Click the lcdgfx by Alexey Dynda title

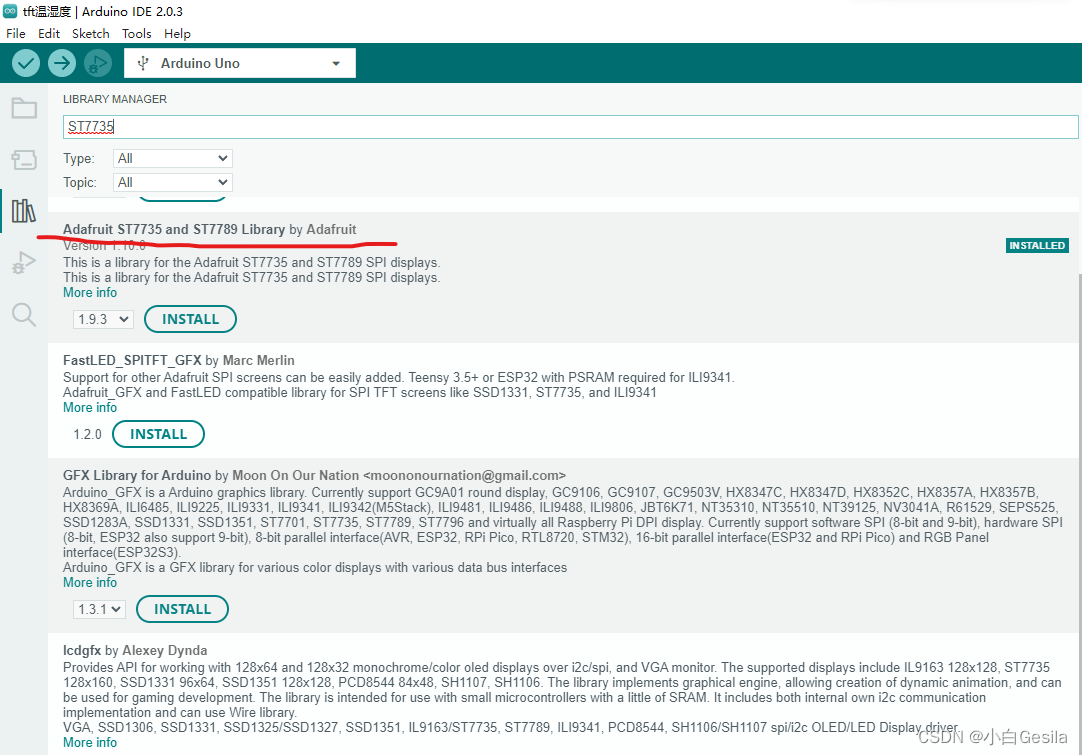tap(135, 650)
